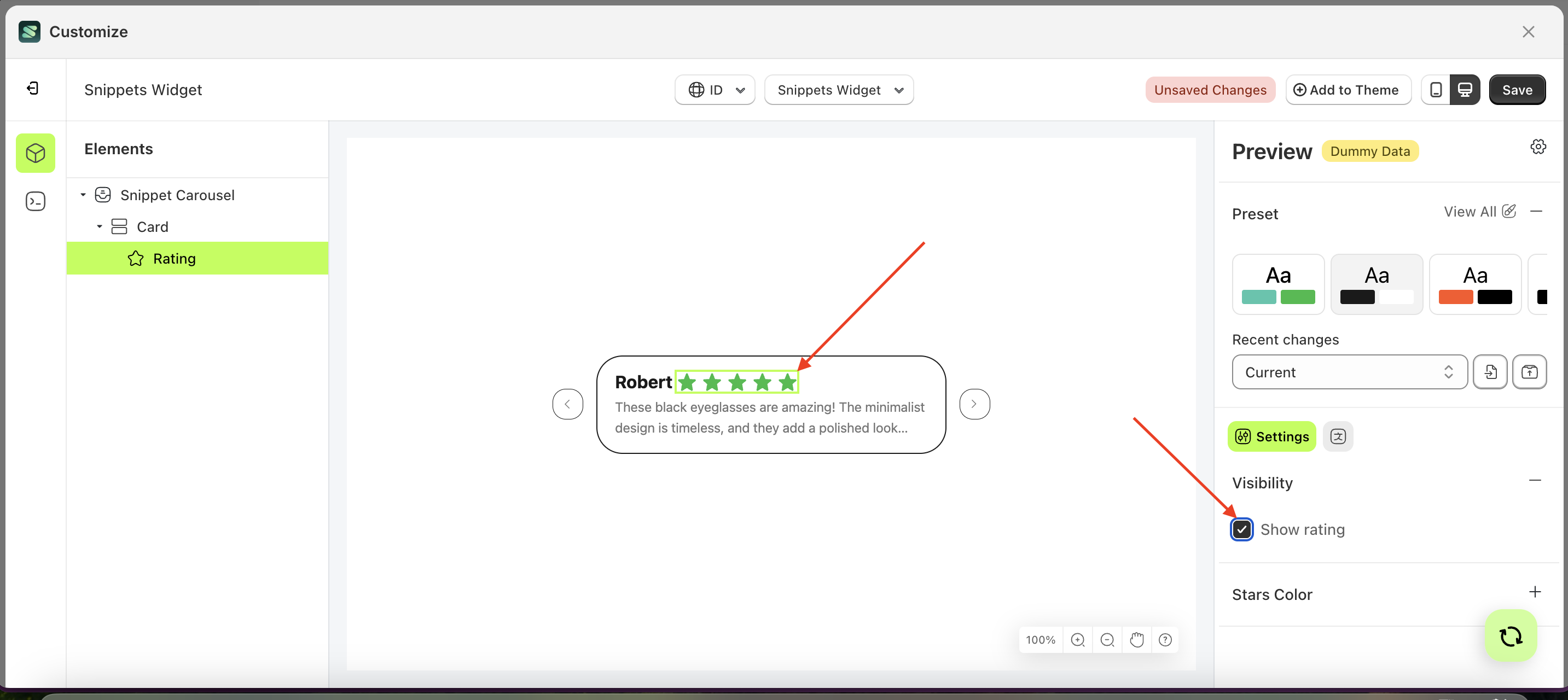Zoom in using the magnifier icon on canvas
The height and width of the screenshot is (700, 1568).
[1078, 640]
